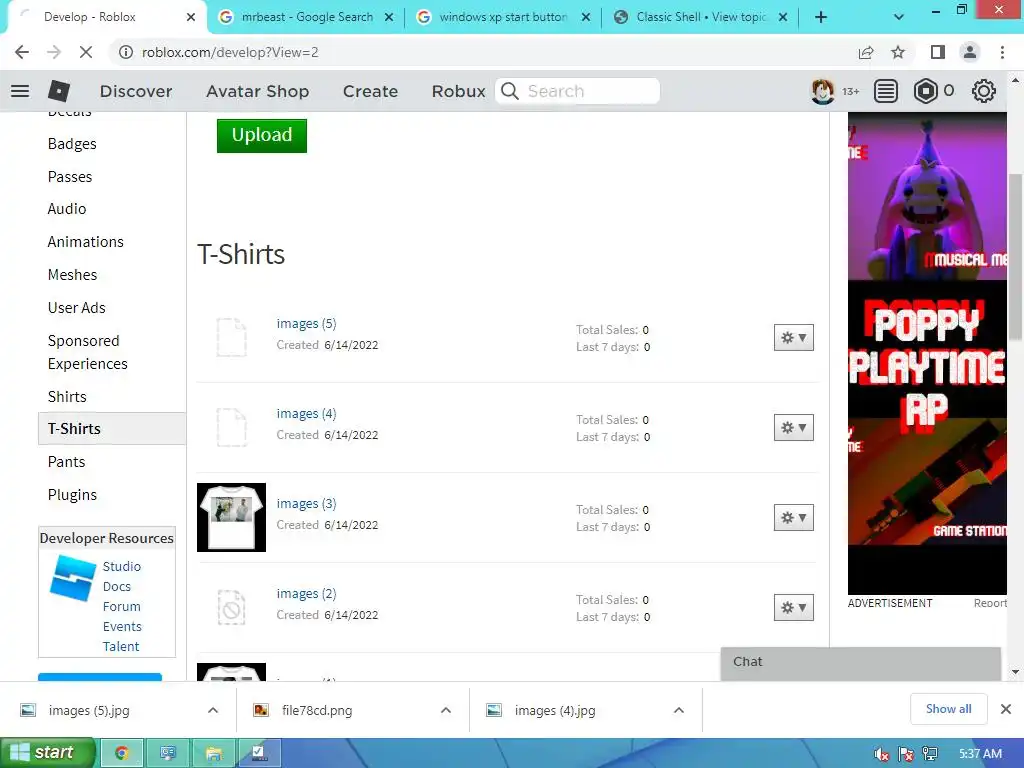Open the Events developer resource link
This screenshot has width=1024, height=768.
point(122,626)
